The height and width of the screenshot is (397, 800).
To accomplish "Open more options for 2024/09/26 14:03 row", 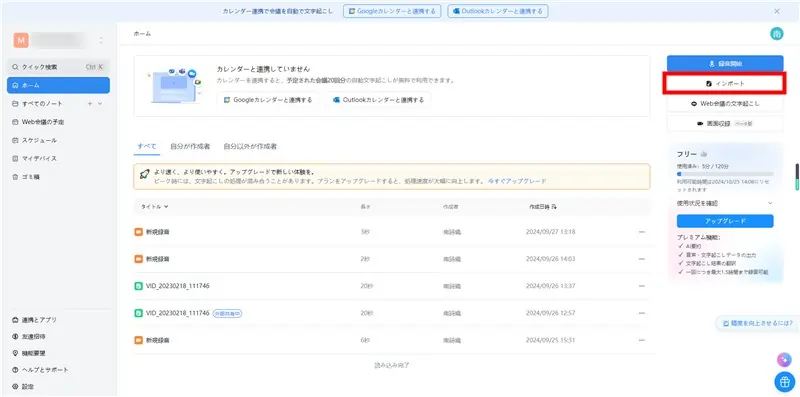I will tap(642, 259).
